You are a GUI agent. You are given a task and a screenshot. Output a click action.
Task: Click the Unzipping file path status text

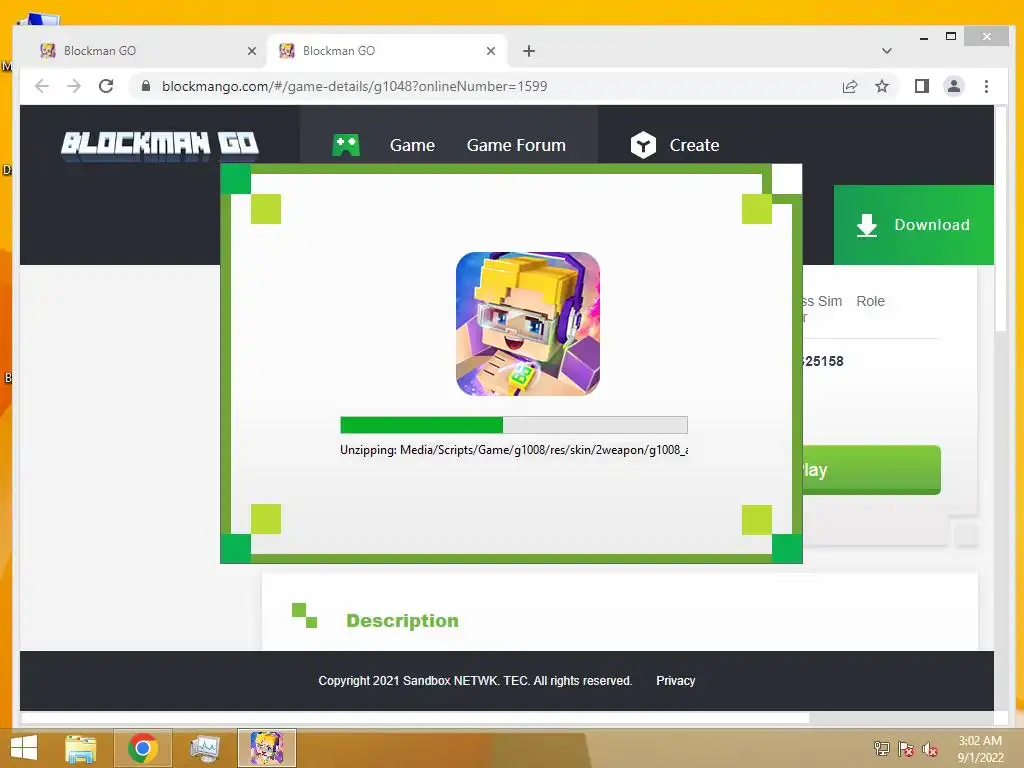[x=514, y=450]
